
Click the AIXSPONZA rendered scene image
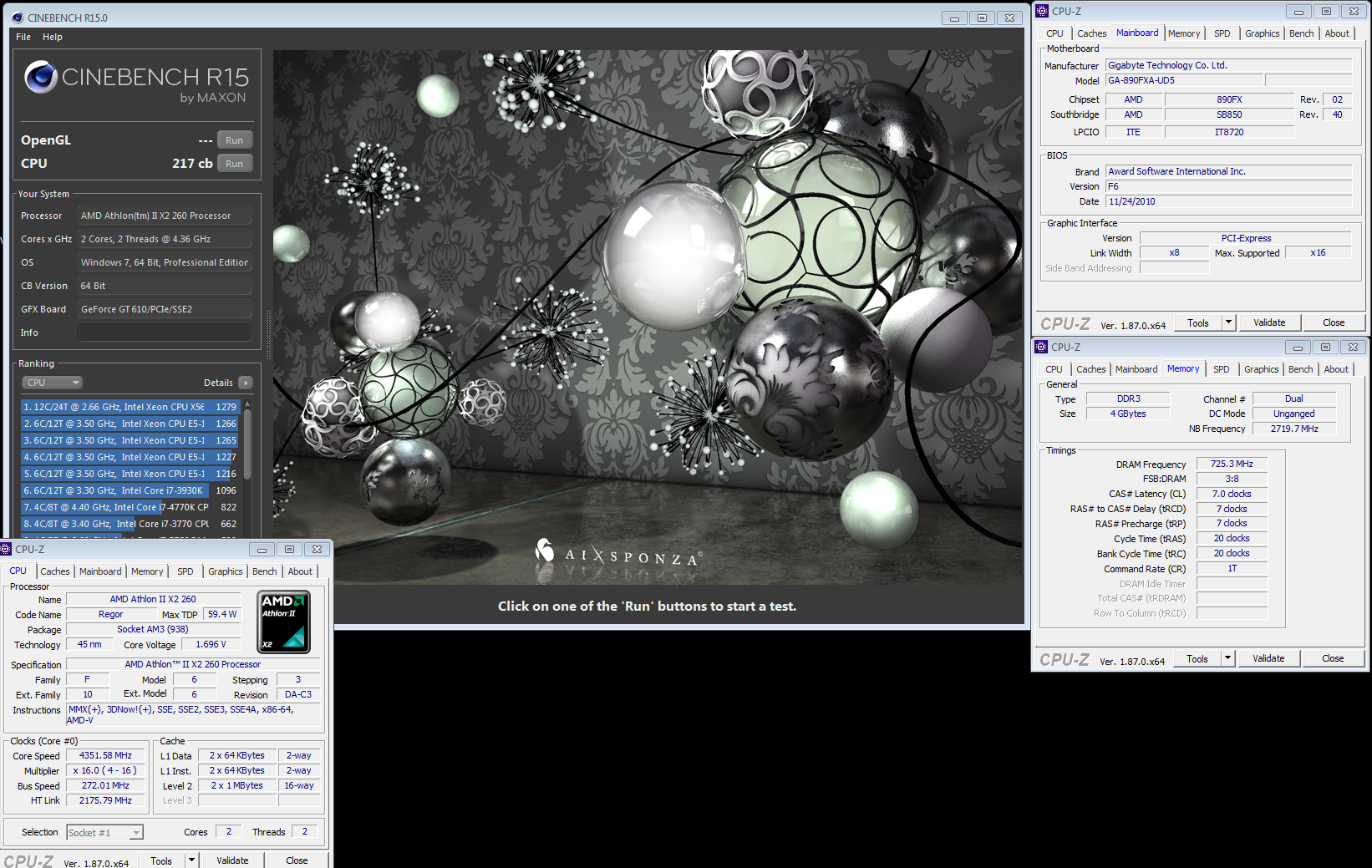pyautogui.click(x=648, y=317)
